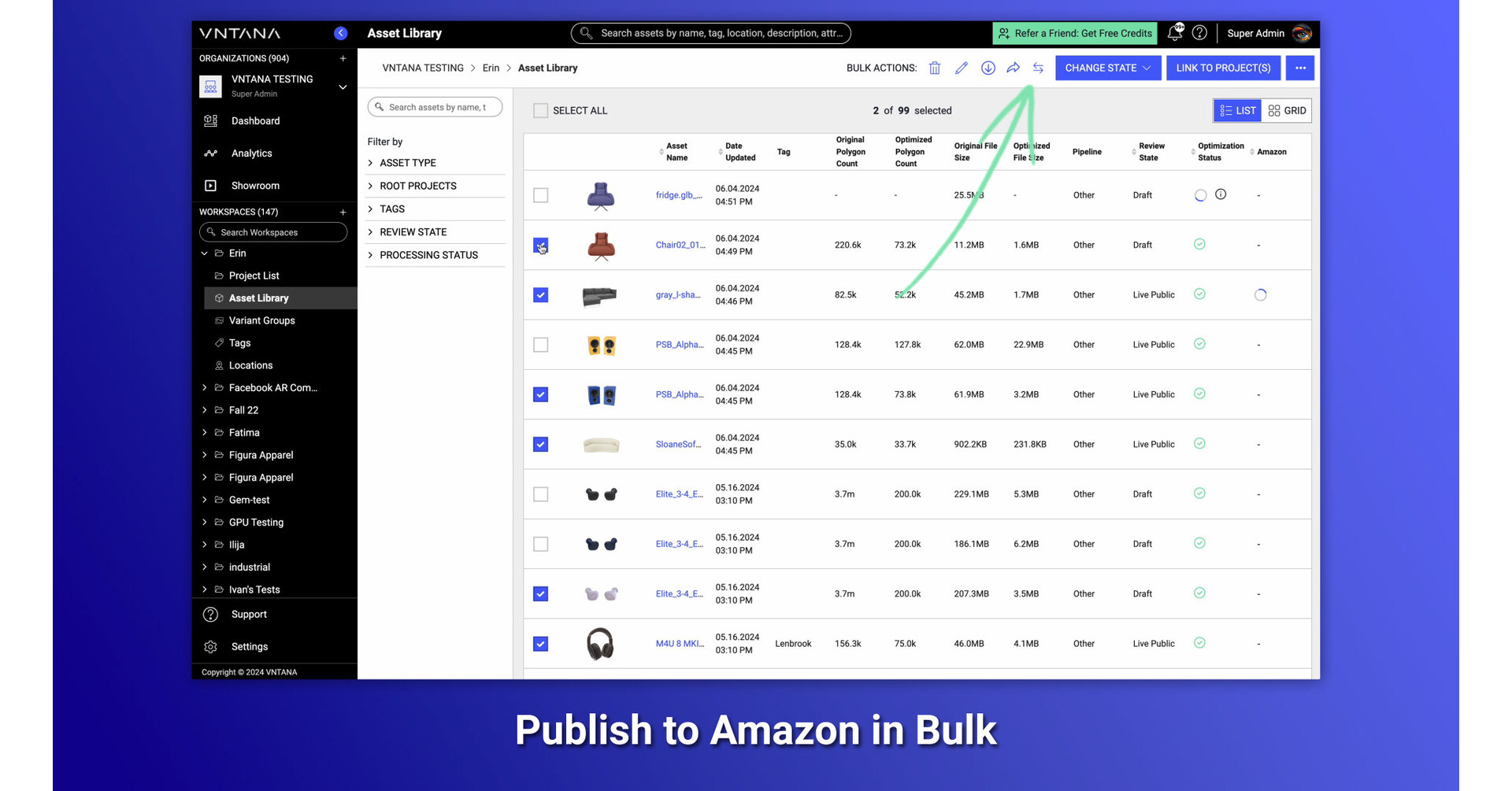Click the help question mark icon
Image resolution: width=1512 pixels, height=791 pixels.
[x=1199, y=32]
